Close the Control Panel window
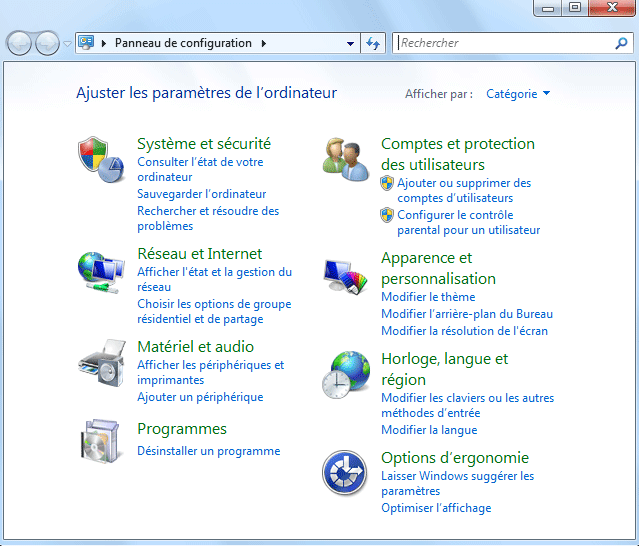The image size is (639, 546). coord(612,7)
